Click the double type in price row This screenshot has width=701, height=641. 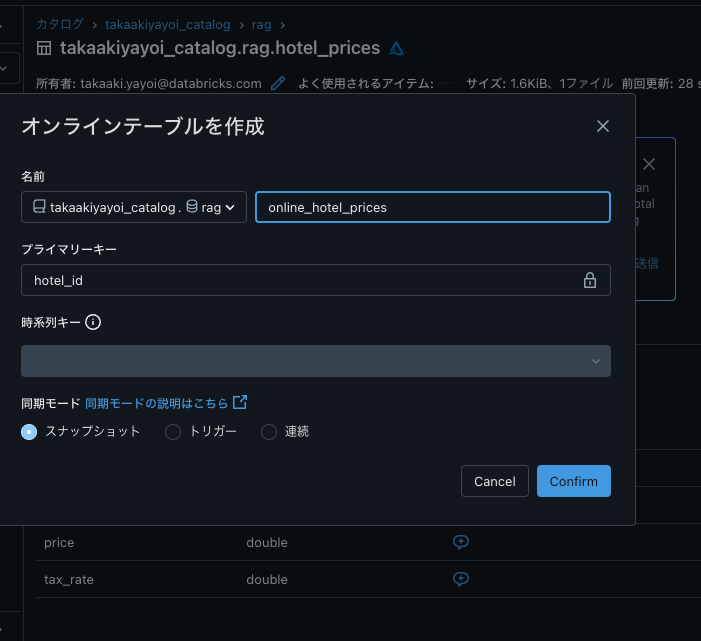267,542
